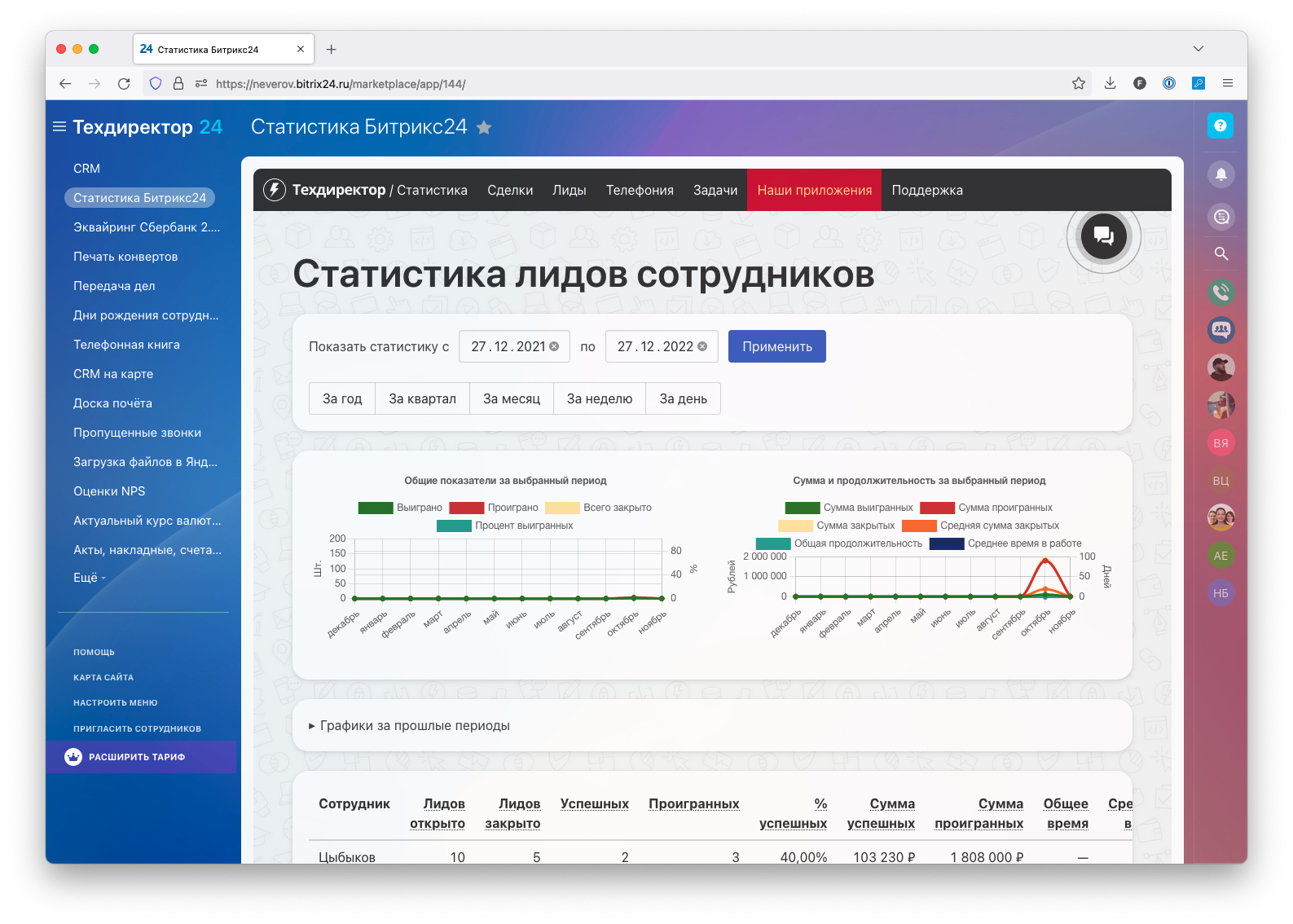Toggle the Сумма закрытых series
The image size is (1293, 924).
(x=837, y=526)
